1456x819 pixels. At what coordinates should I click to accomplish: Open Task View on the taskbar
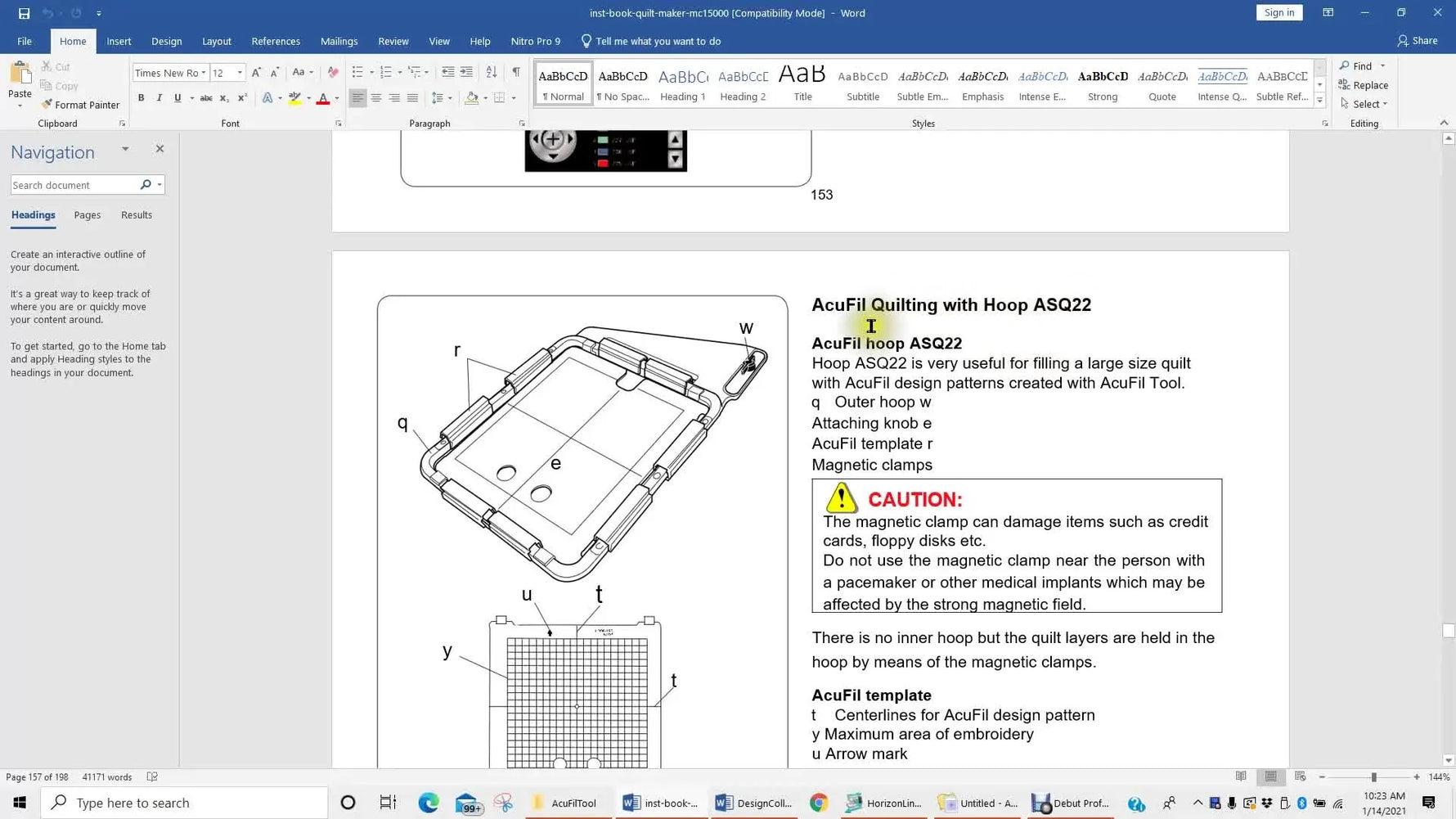388,803
